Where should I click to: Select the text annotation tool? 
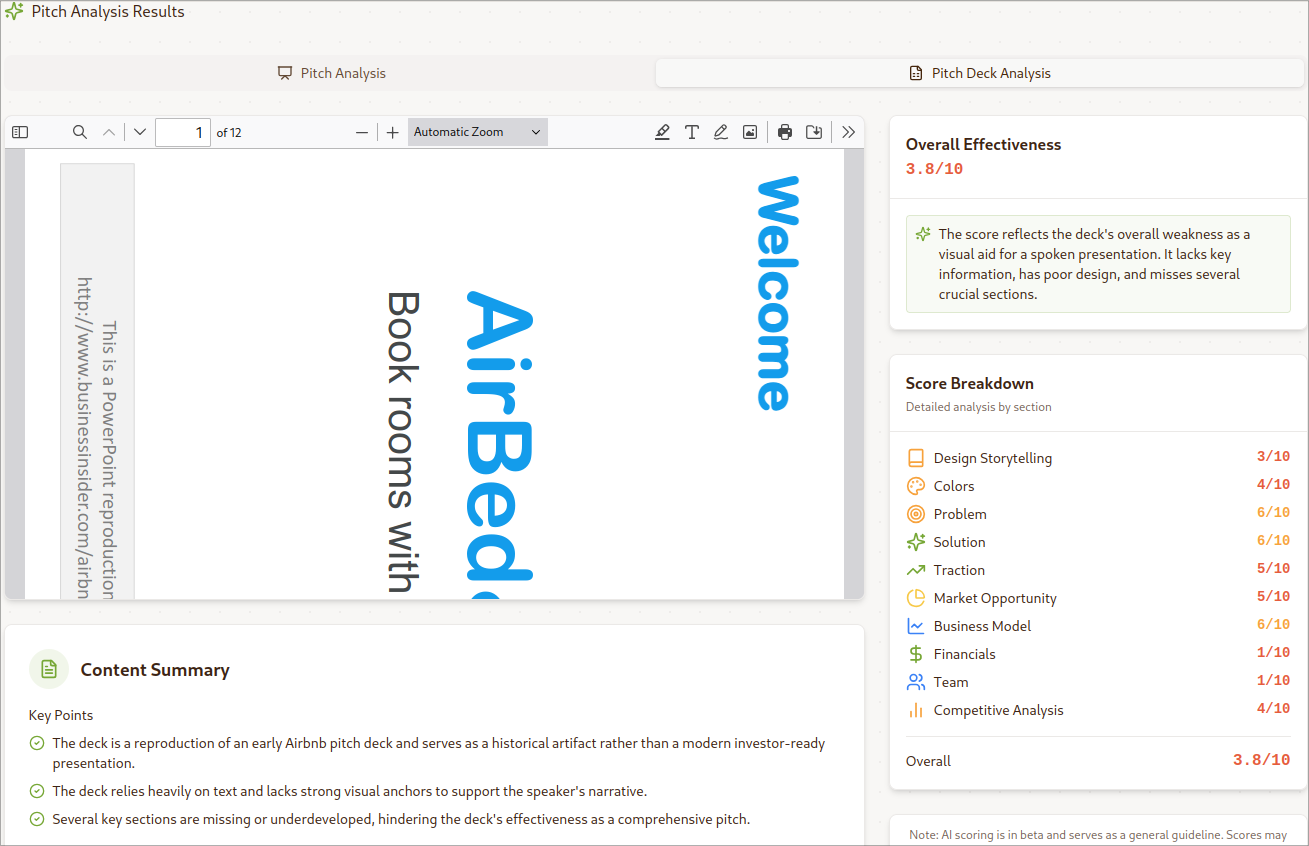[x=691, y=132]
